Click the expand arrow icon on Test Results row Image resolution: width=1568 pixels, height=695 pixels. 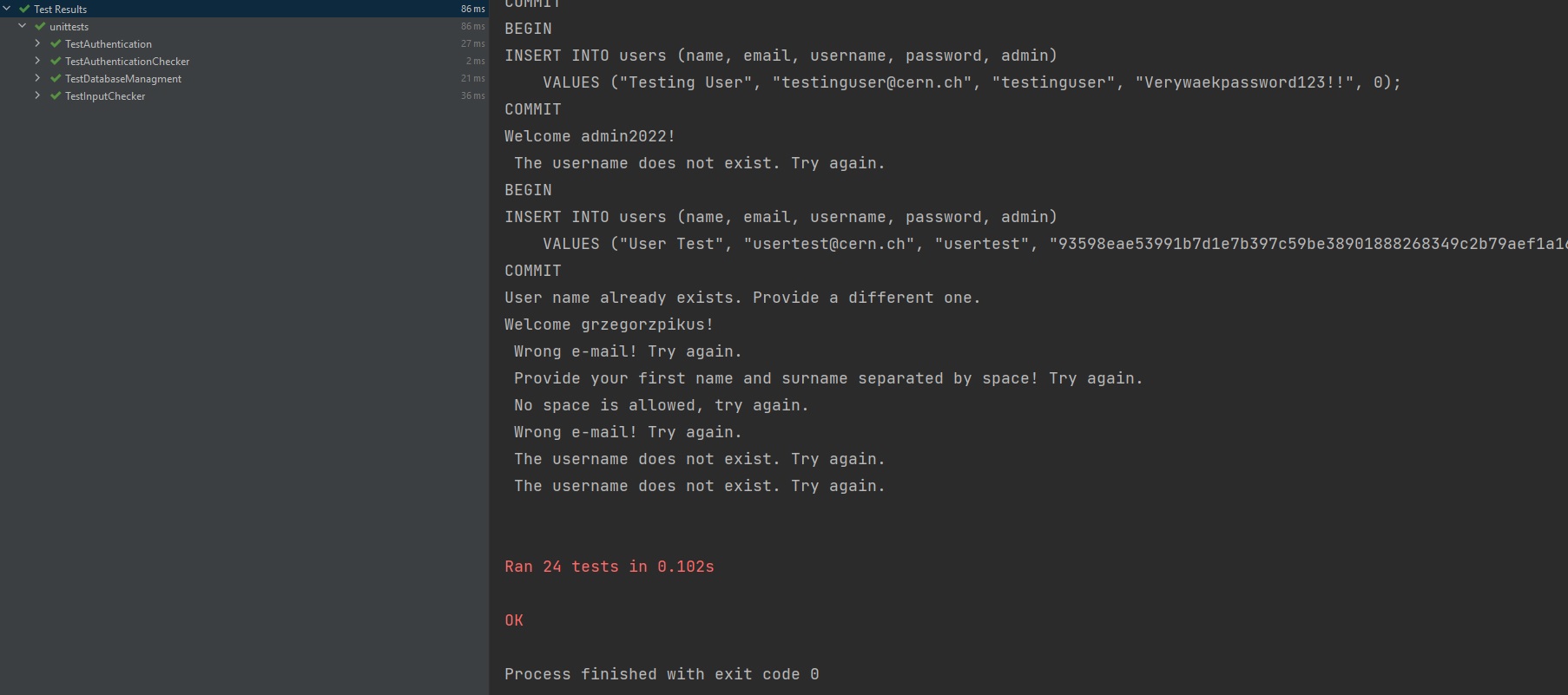(x=7, y=9)
